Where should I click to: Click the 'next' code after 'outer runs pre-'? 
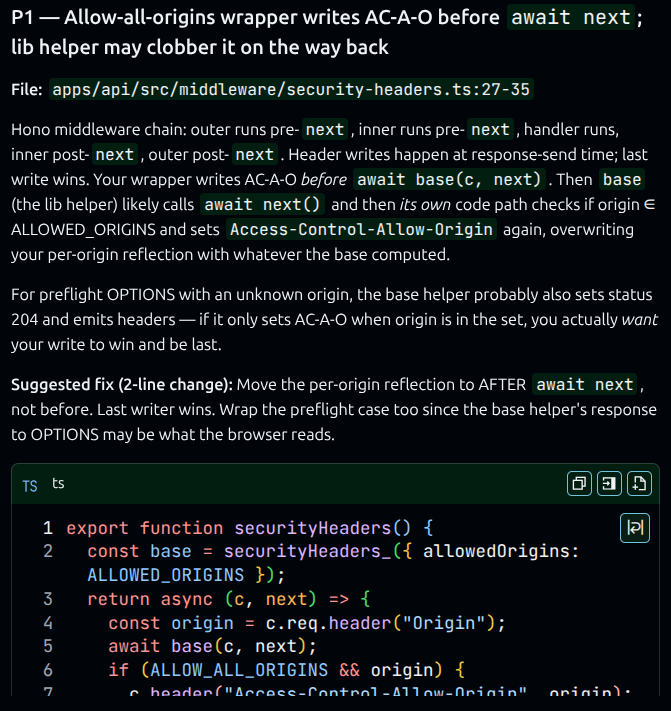325,130
